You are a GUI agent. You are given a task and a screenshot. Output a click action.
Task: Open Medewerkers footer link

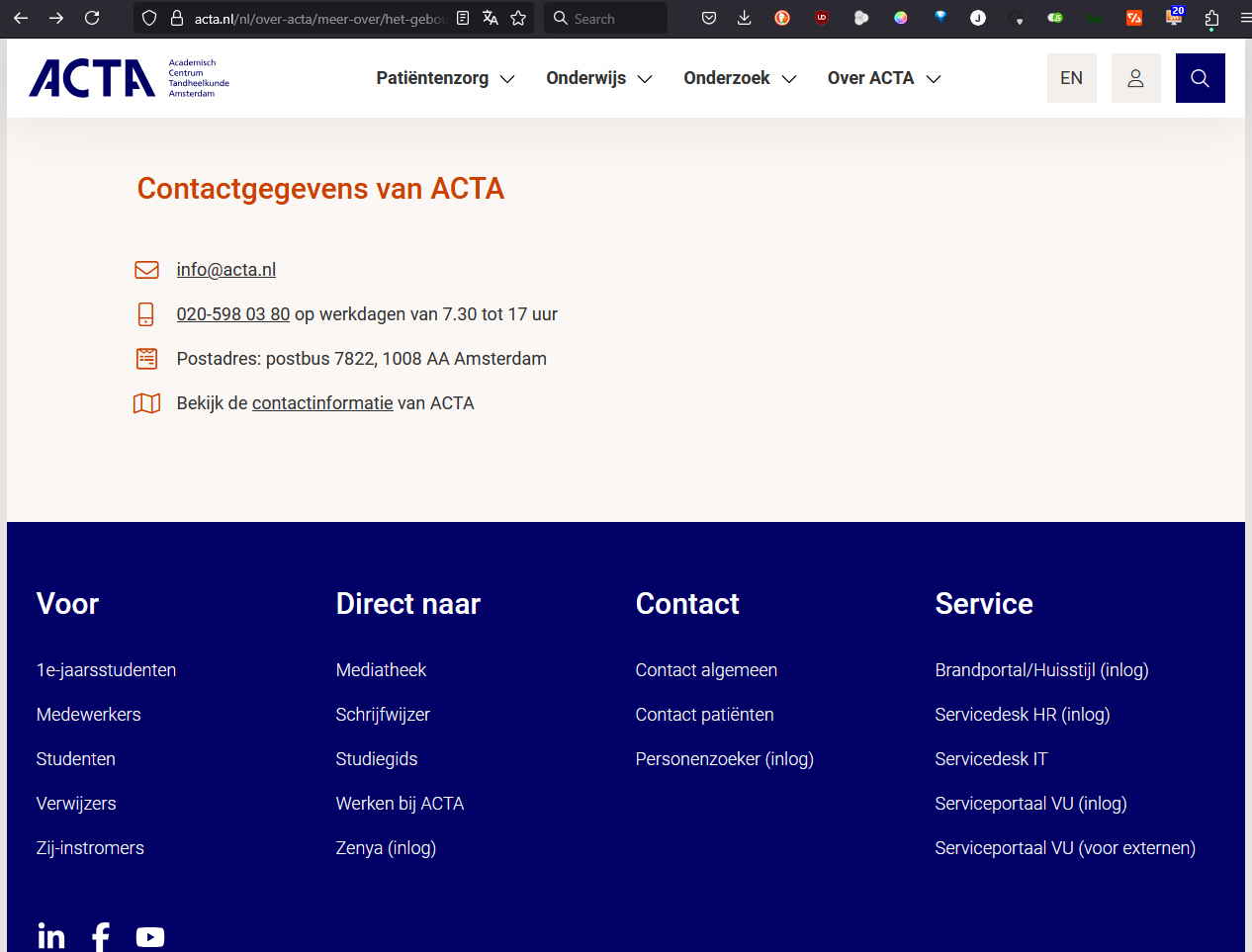tap(89, 715)
